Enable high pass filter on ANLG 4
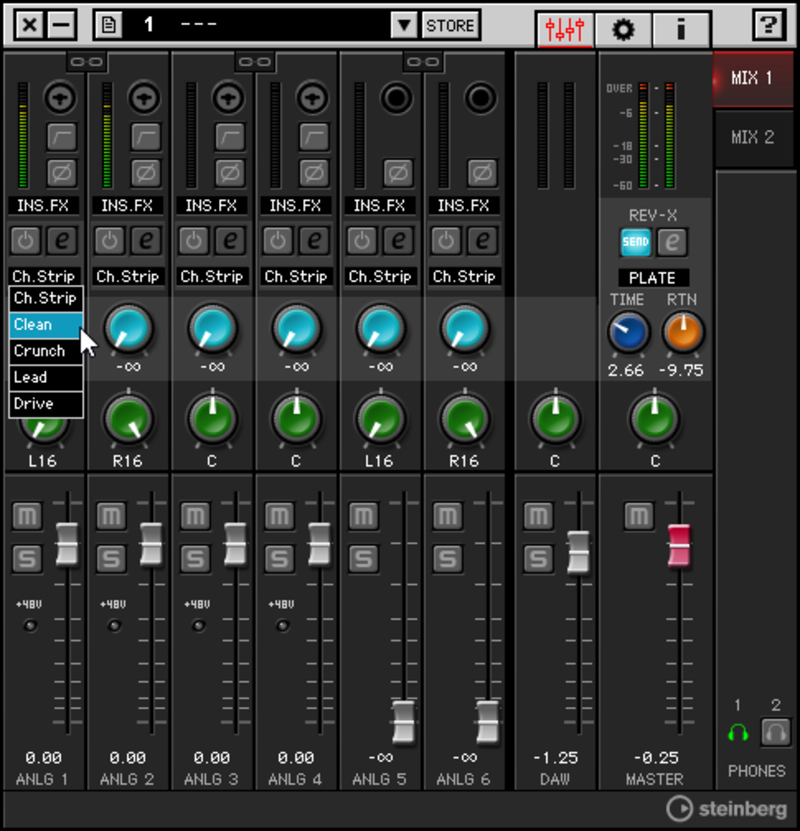Image resolution: width=800 pixels, height=831 pixels. 314,137
